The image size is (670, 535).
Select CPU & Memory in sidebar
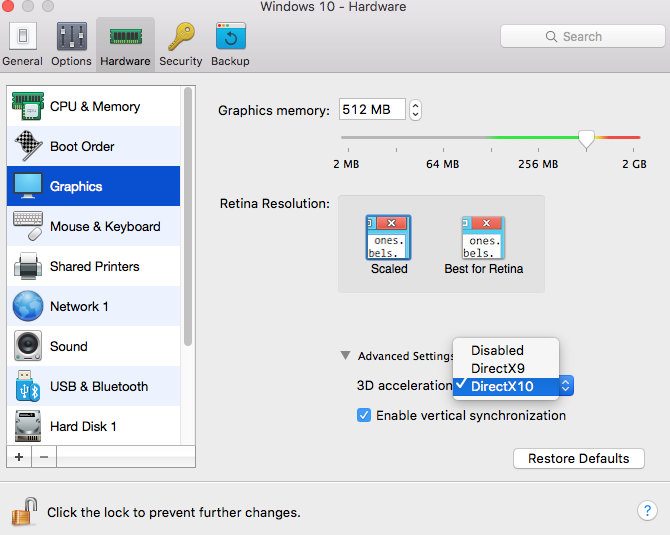click(x=94, y=107)
